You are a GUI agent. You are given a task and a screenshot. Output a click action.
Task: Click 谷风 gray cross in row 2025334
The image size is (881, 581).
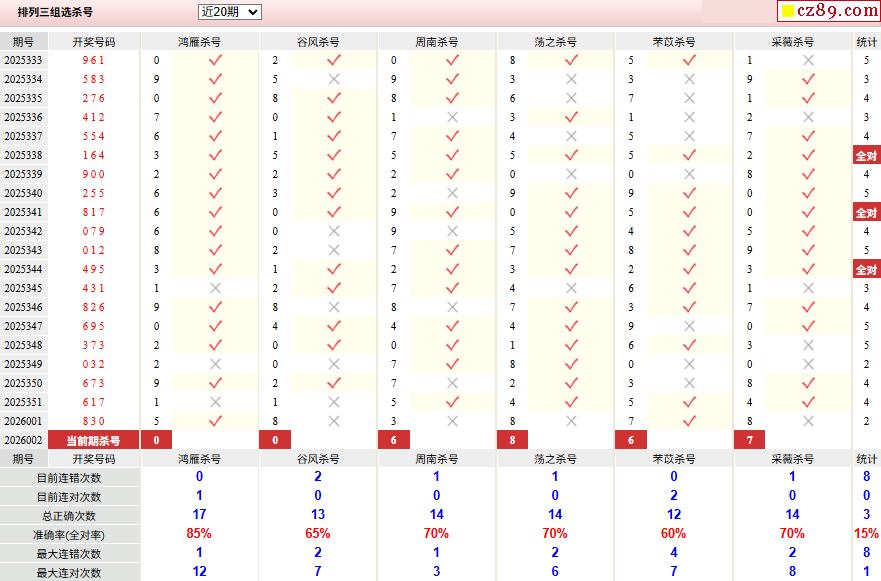click(x=334, y=79)
